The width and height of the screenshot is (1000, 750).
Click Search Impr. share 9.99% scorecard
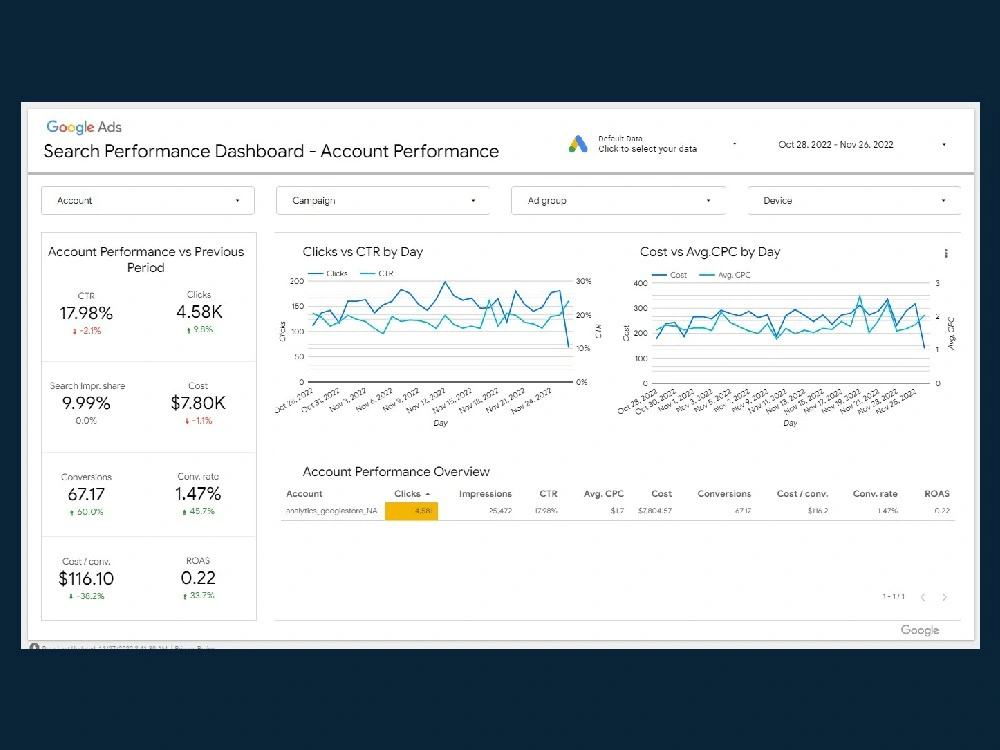(x=87, y=403)
